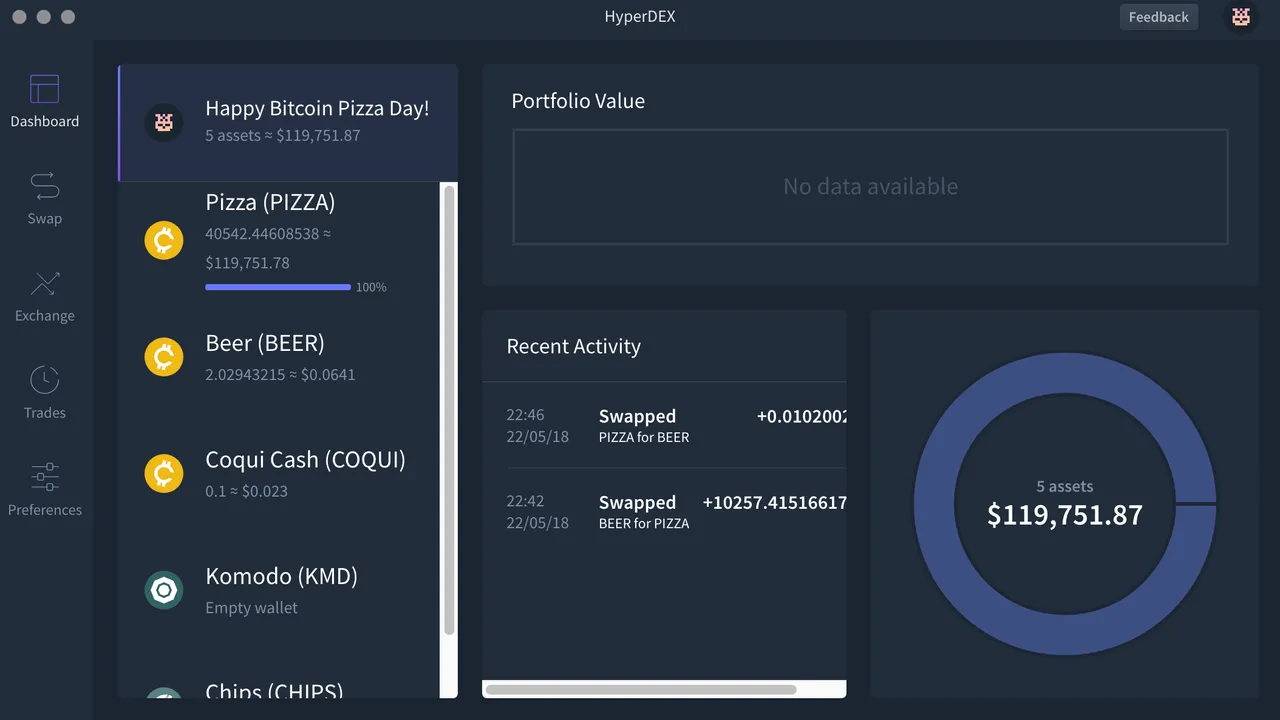This screenshot has height=720, width=1280.
Task: Click the Beer (BEER) coin icon
Action: pos(164,357)
